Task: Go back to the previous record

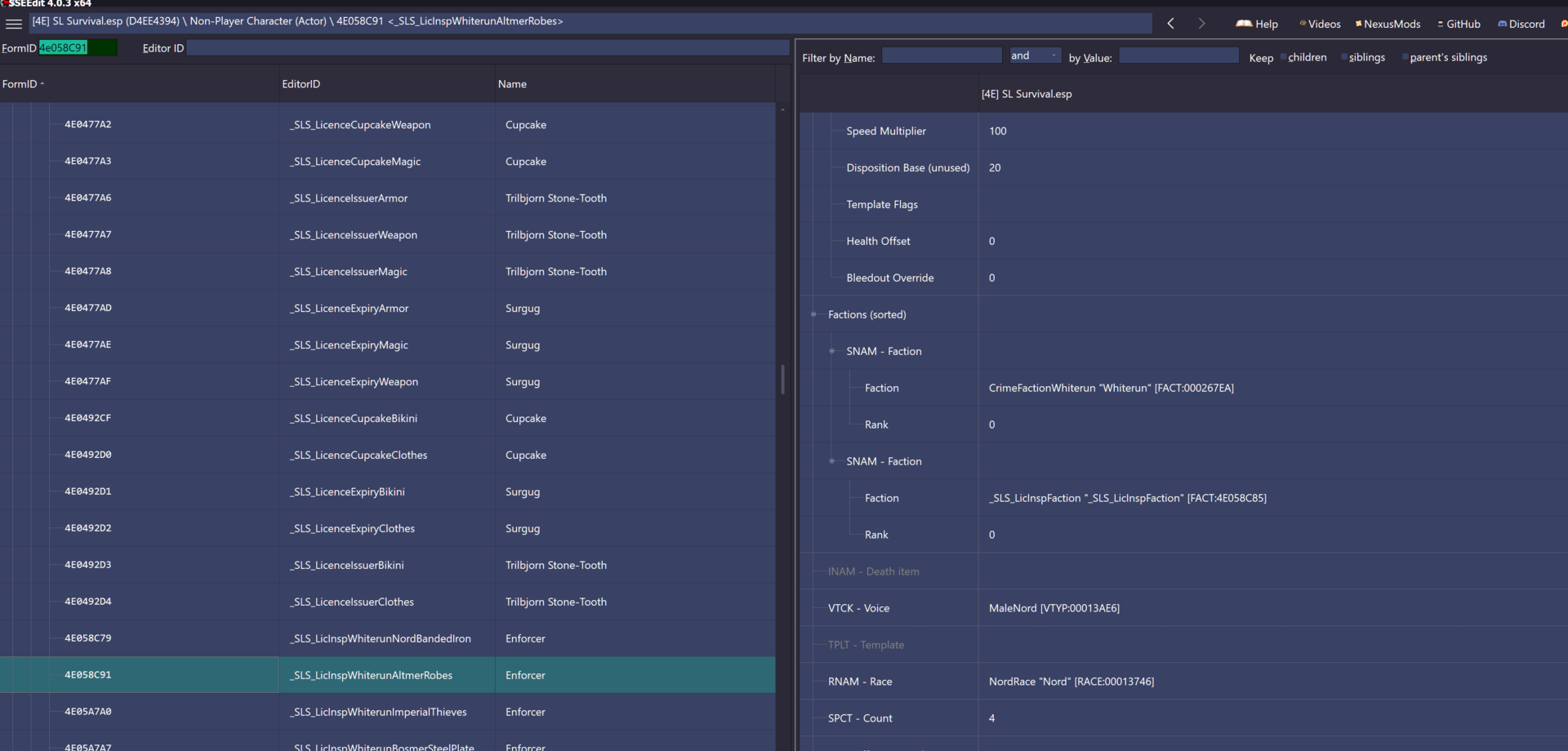Action: click(1170, 24)
